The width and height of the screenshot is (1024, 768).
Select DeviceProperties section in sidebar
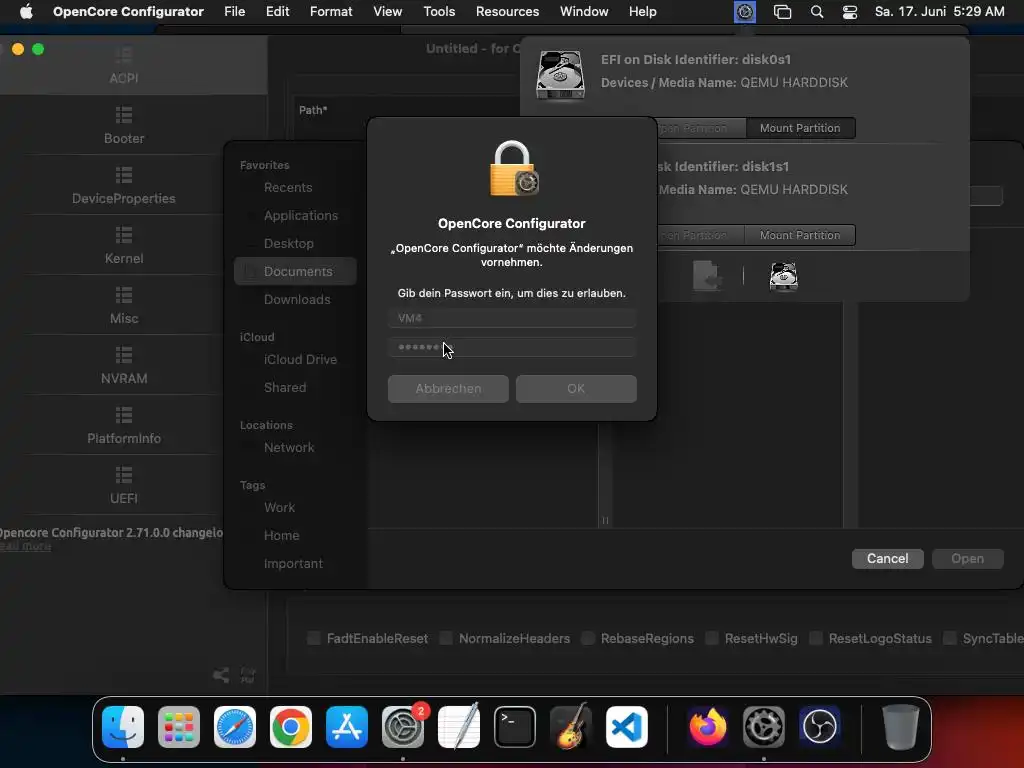tap(123, 185)
